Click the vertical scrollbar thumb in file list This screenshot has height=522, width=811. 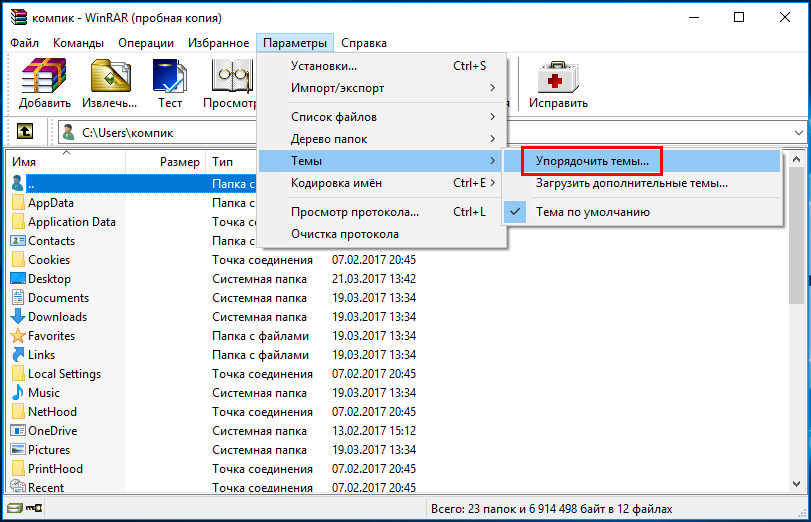tap(797, 235)
